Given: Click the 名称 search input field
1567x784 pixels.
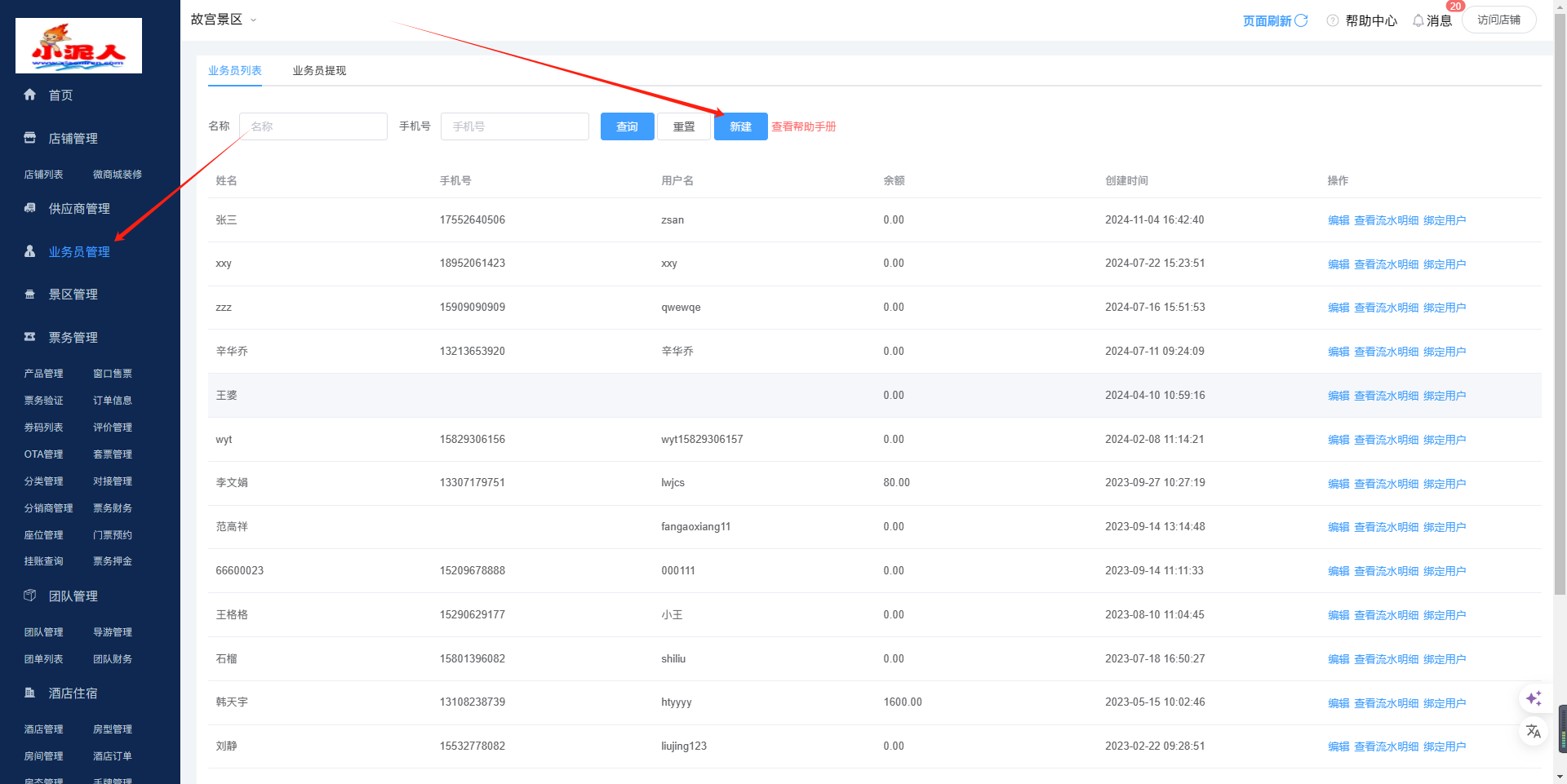Looking at the screenshot, I should tap(313, 126).
